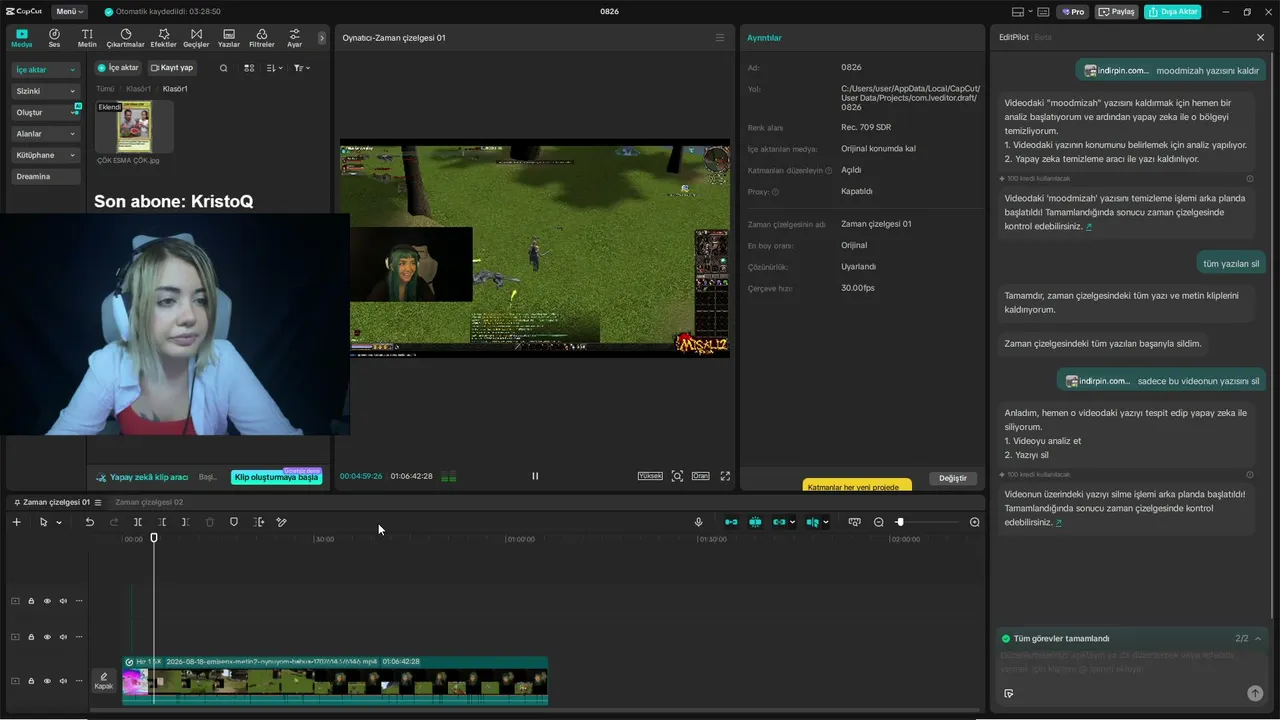Open the selection tool mode dropdown arrow
Viewport: 1280px width, 720px height.
pos(59,522)
